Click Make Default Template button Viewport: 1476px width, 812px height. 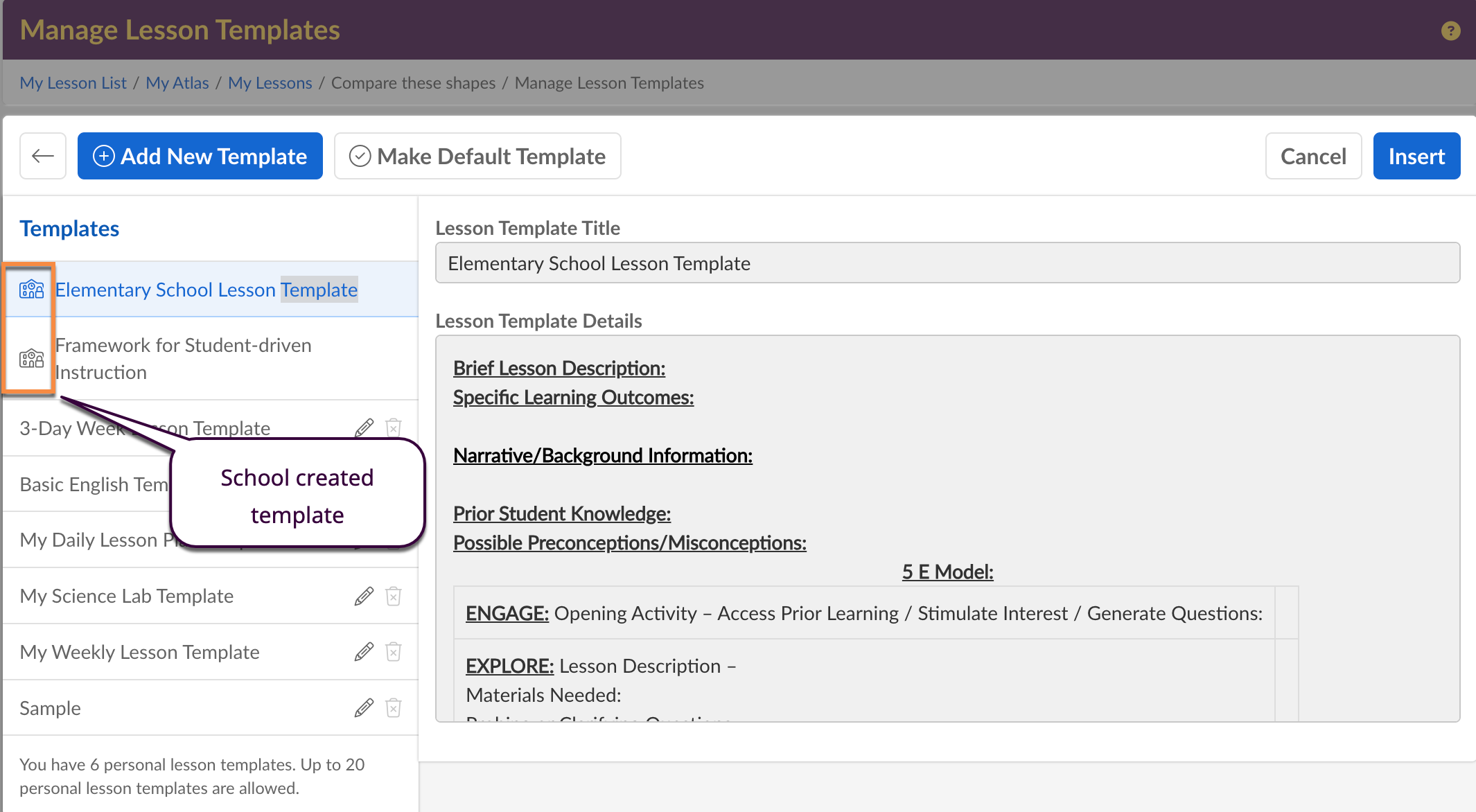pos(477,156)
